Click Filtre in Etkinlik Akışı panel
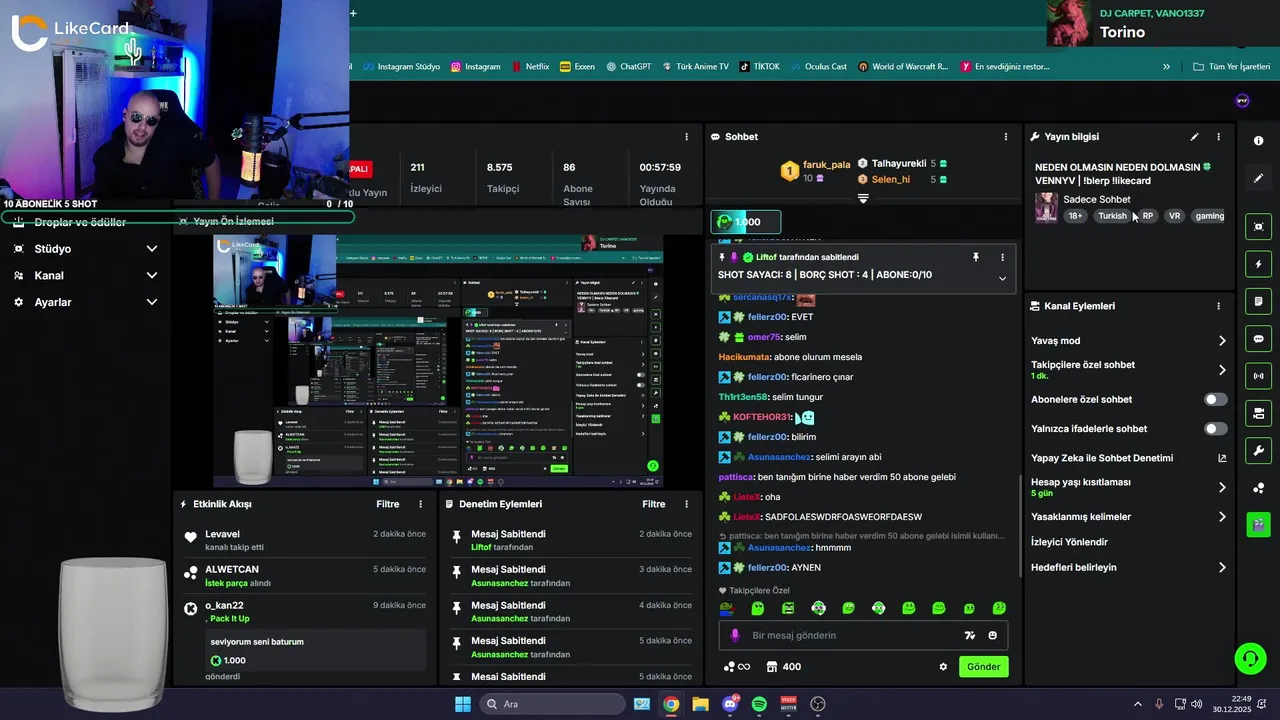The image size is (1280, 720). tap(388, 504)
